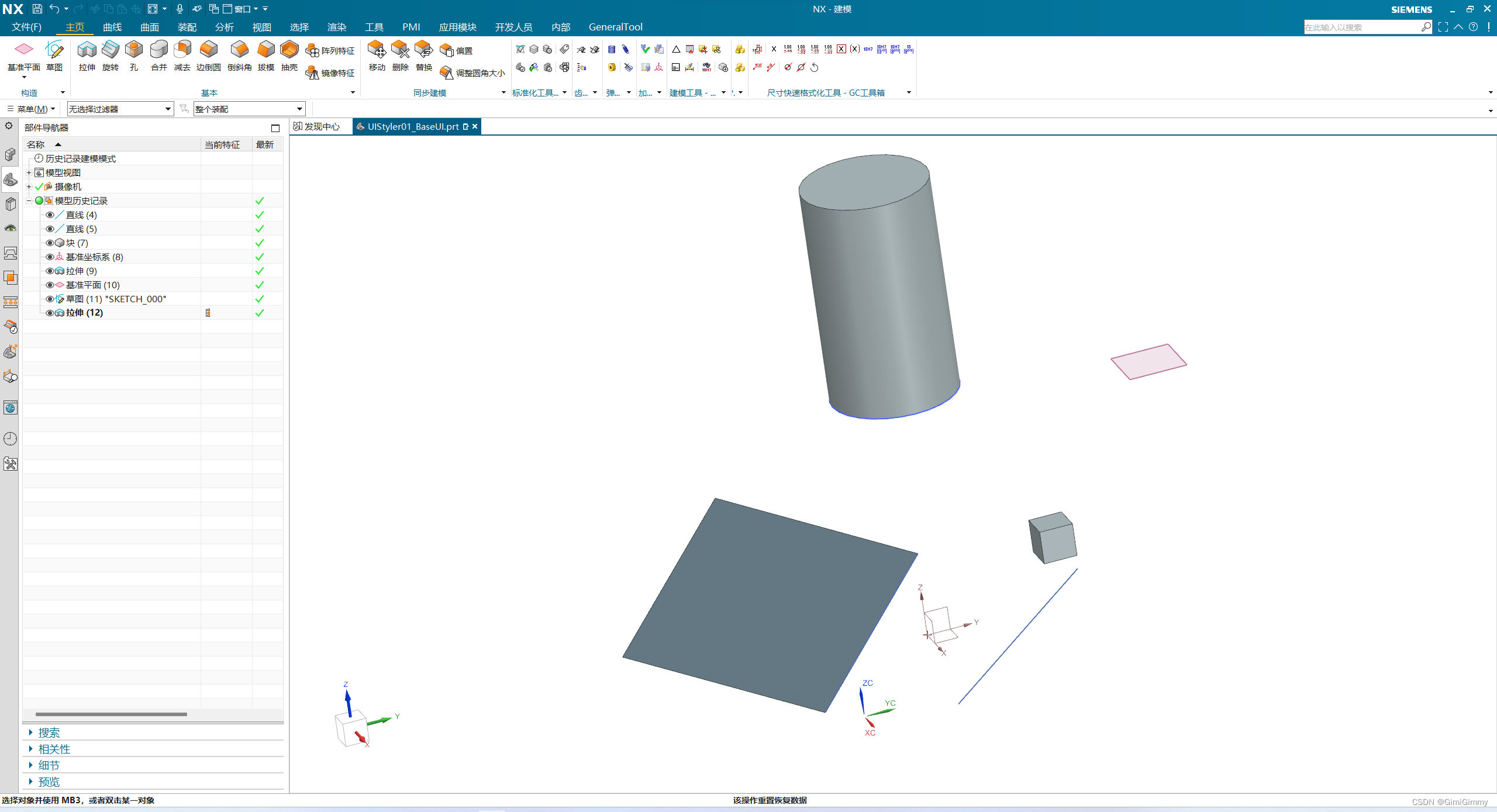The image size is (1497, 812).
Task: Click the undo arrow icon
Action: 54,9
